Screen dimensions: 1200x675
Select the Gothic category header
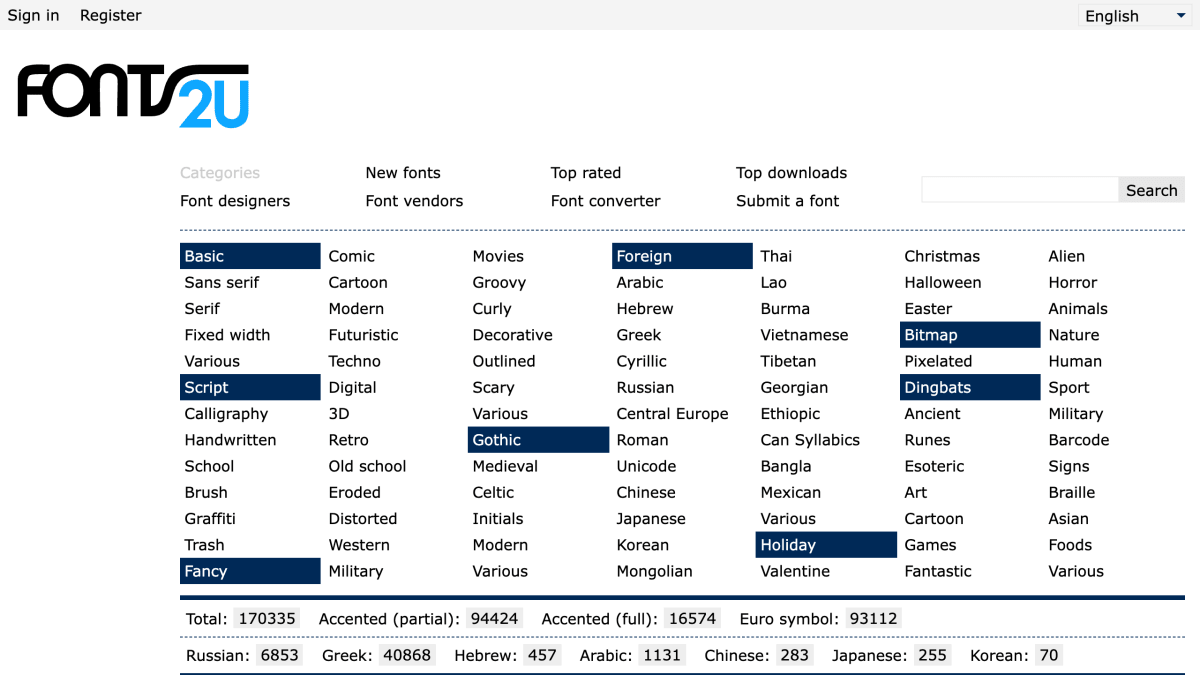pyautogui.click(x=538, y=440)
